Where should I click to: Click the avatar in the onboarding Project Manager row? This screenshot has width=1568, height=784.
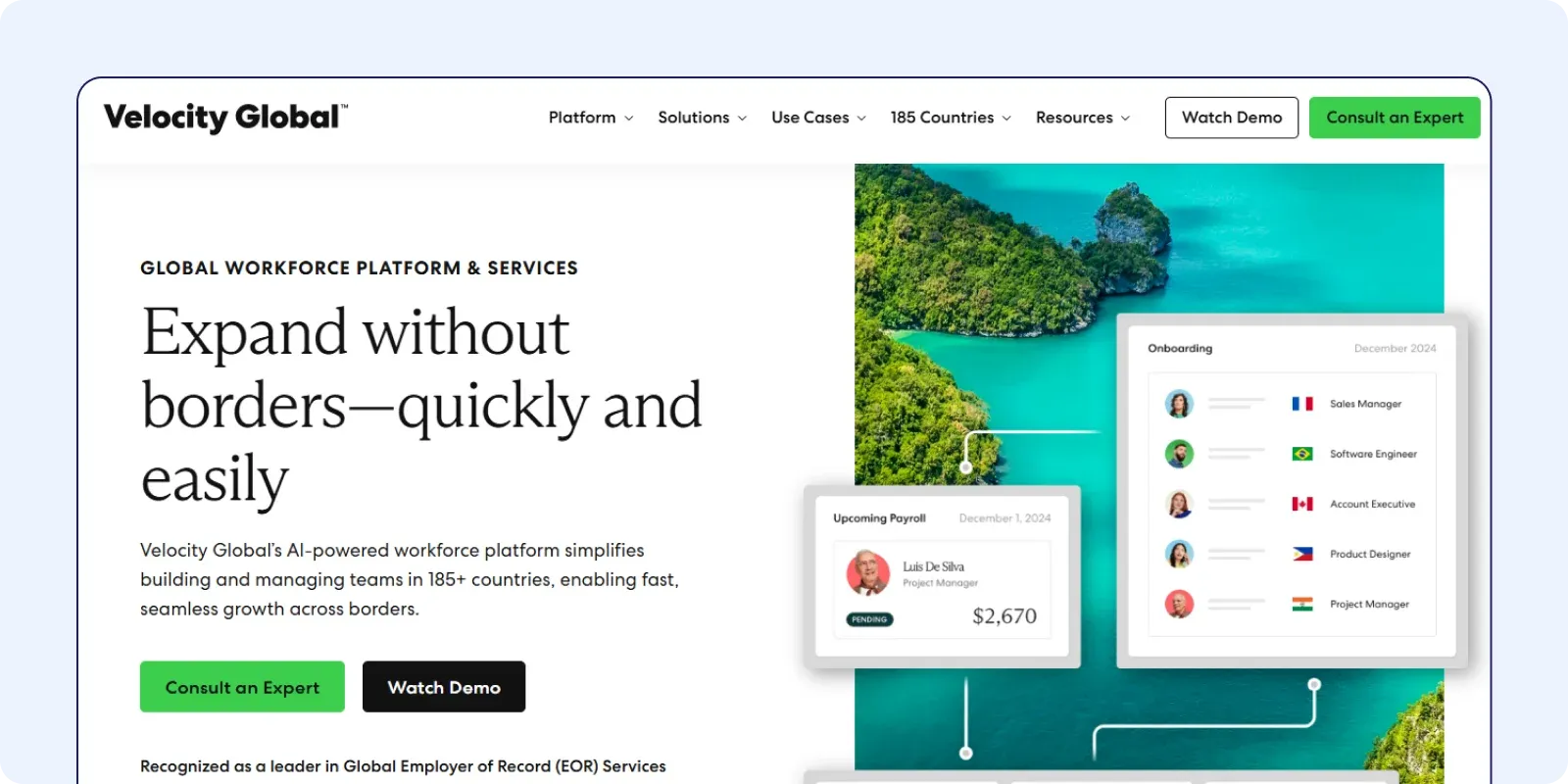(x=1179, y=604)
